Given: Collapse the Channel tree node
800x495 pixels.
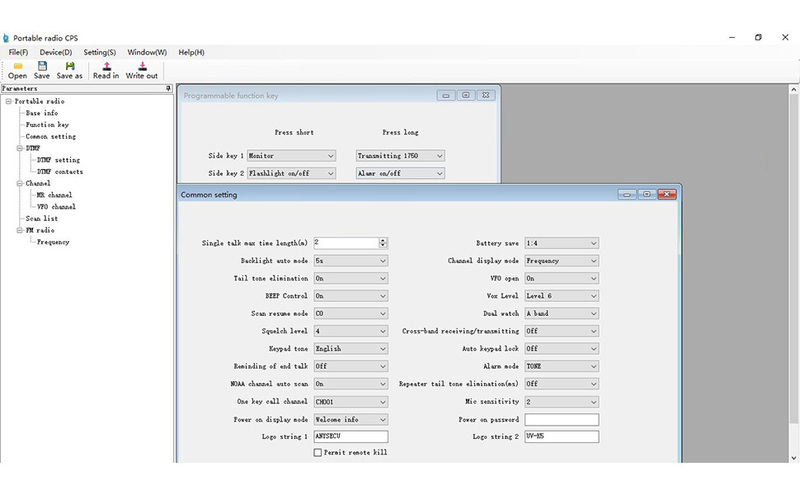Looking at the screenshot, I should (20, 184).
